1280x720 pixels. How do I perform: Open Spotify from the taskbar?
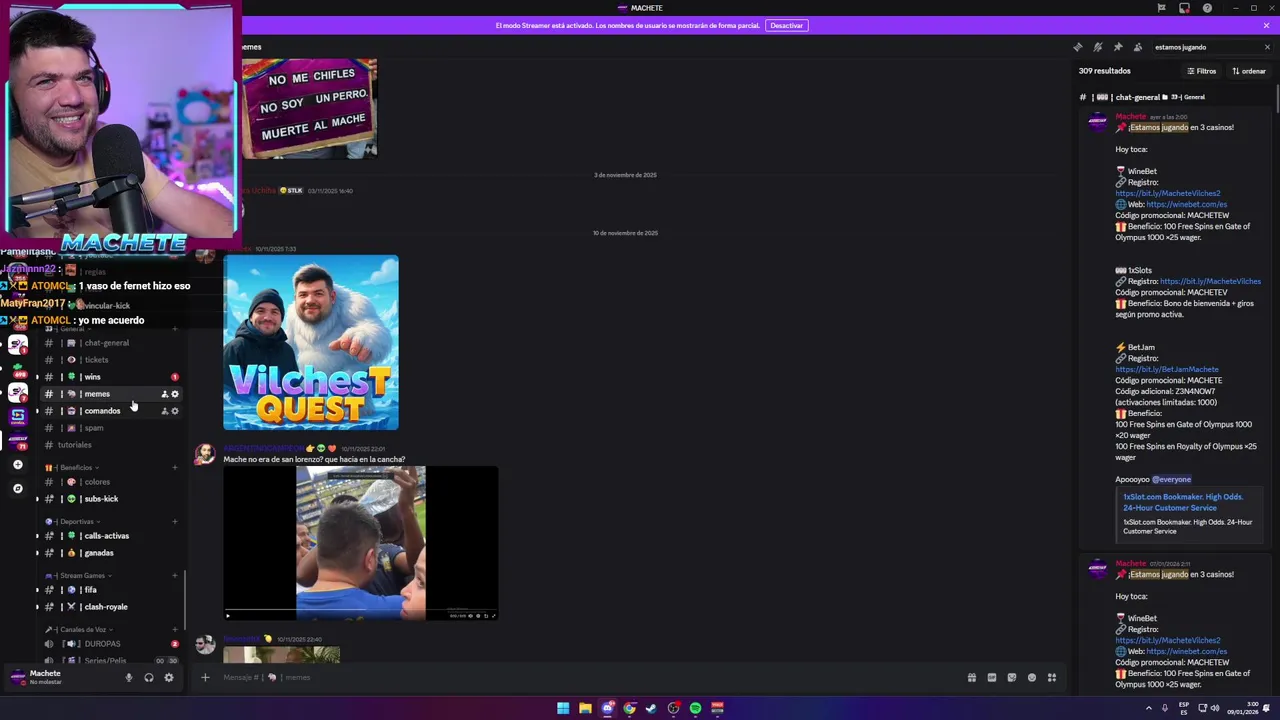click(x=695, y=708)
